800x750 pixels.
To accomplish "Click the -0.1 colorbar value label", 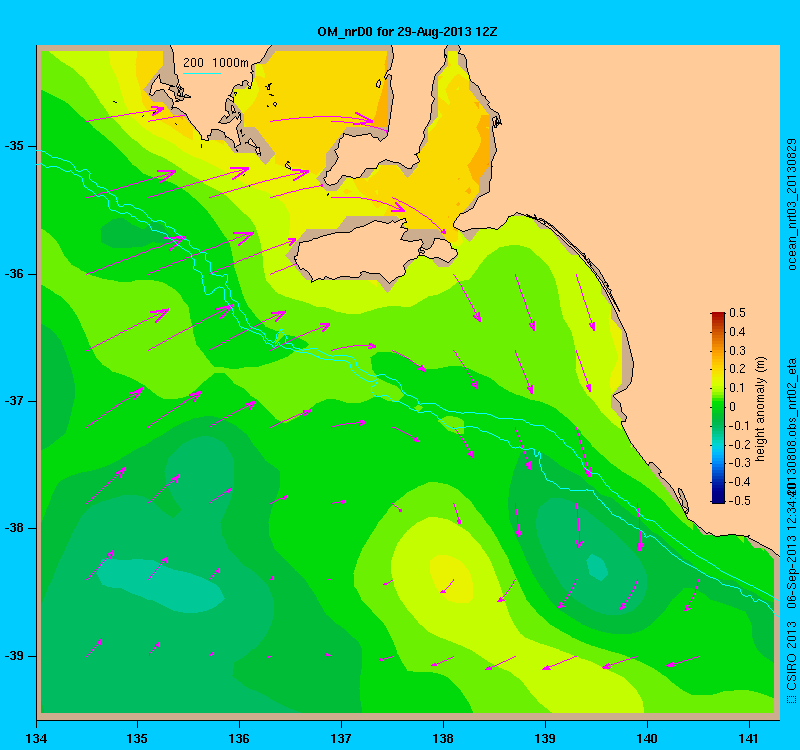I will pos(738,426).
